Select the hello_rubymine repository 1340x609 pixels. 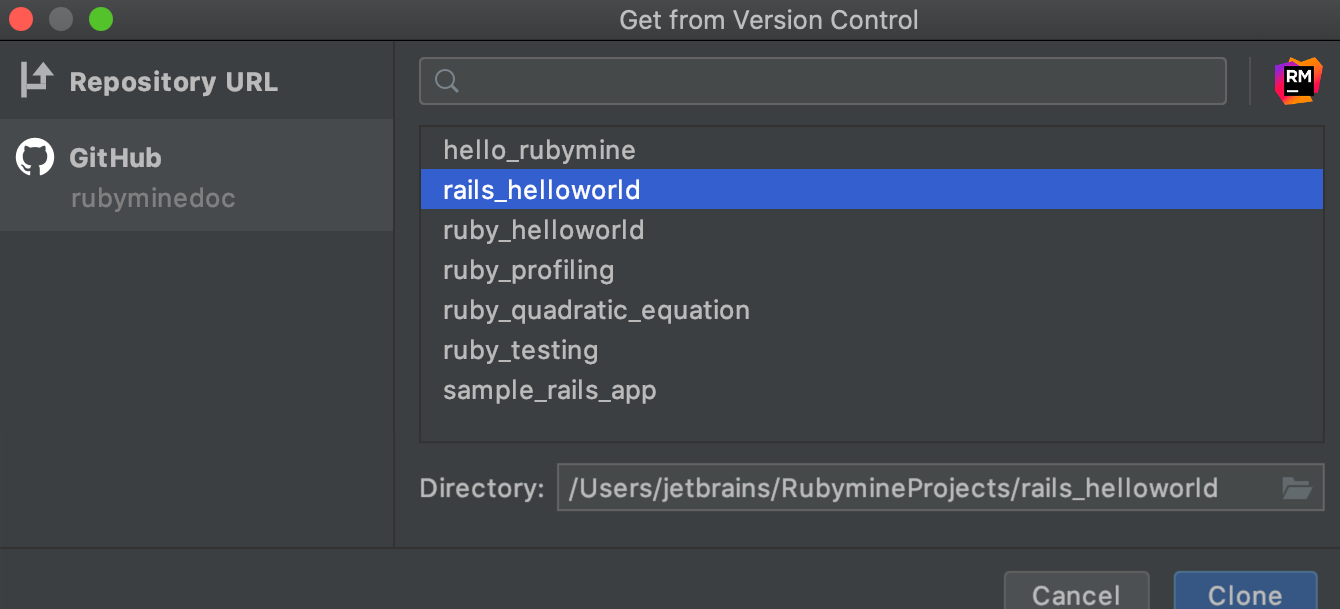539,150
